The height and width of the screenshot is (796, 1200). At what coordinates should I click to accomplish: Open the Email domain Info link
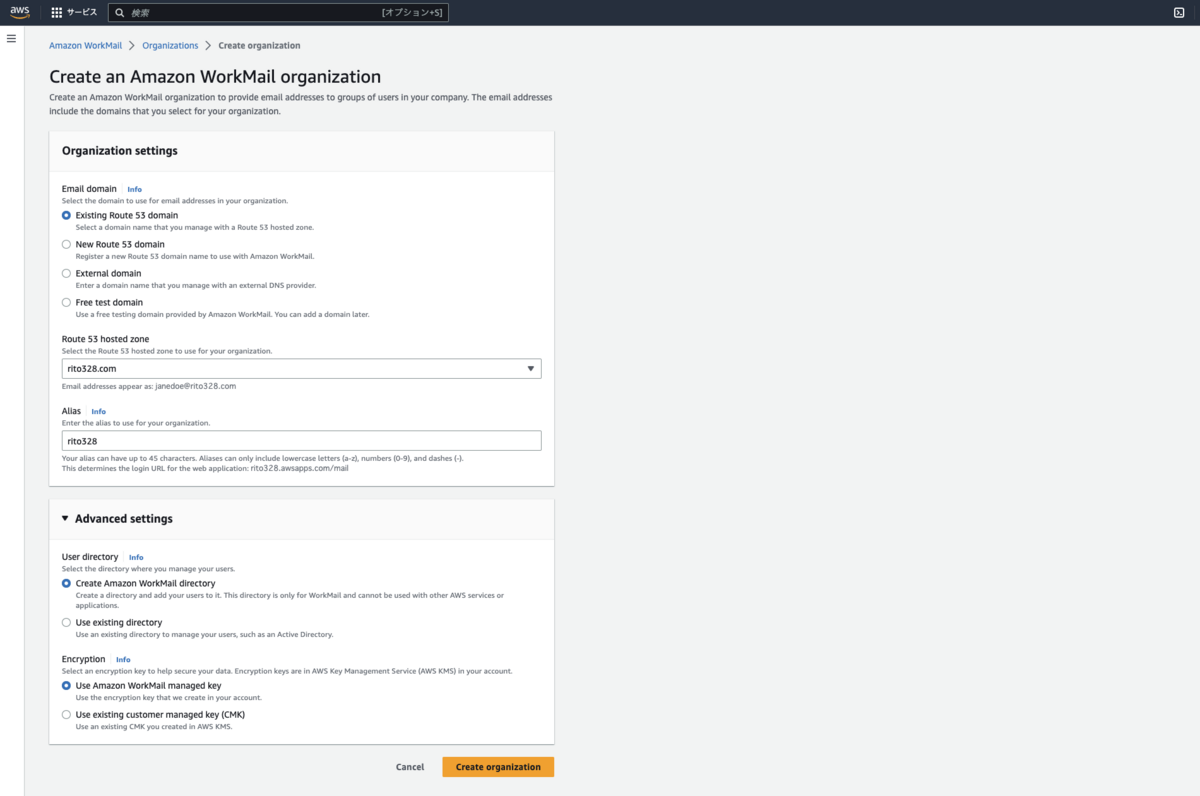tap(135, 188)
